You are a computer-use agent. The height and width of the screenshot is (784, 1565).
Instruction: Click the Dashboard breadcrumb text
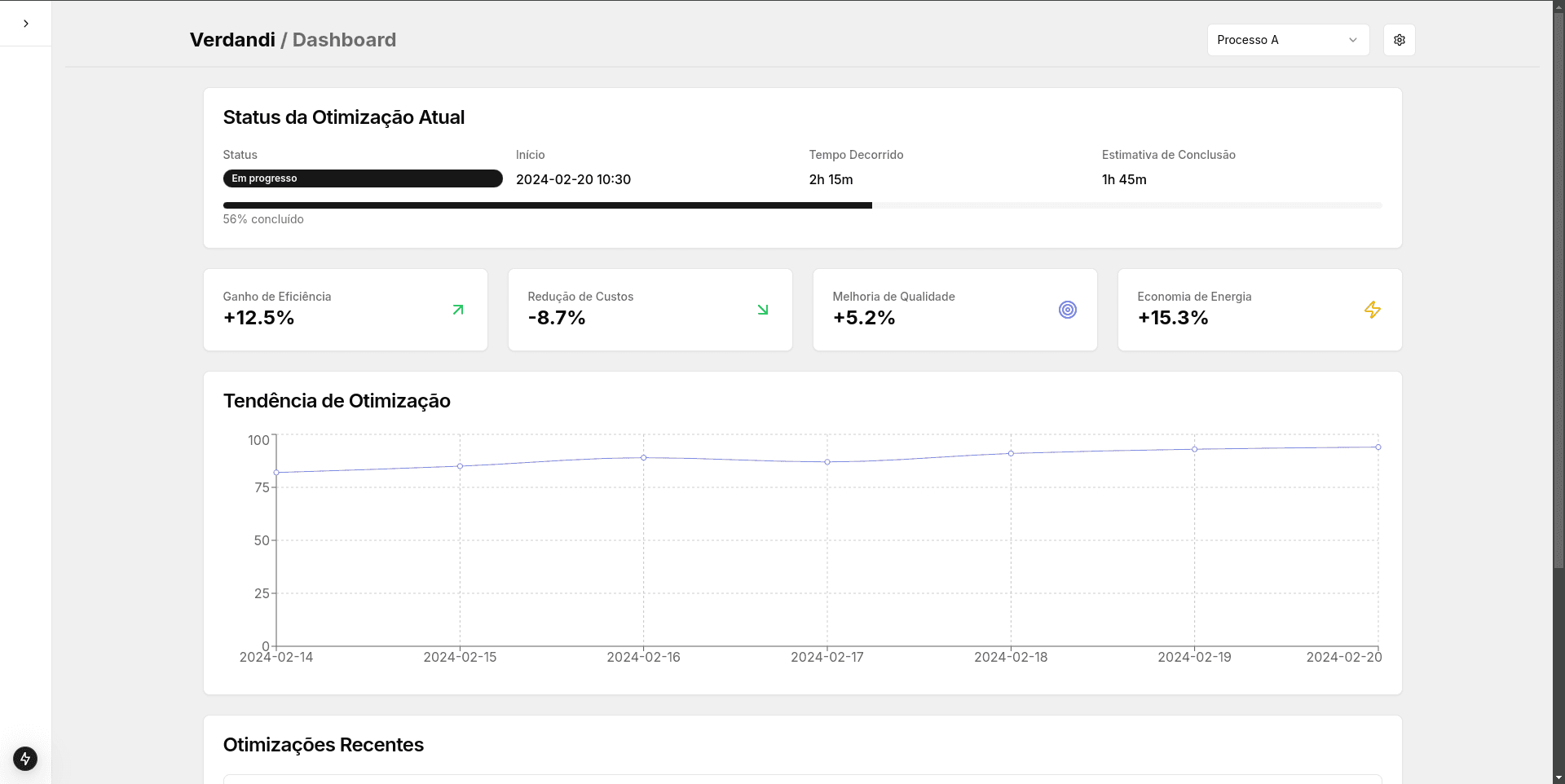click(344, 40)
